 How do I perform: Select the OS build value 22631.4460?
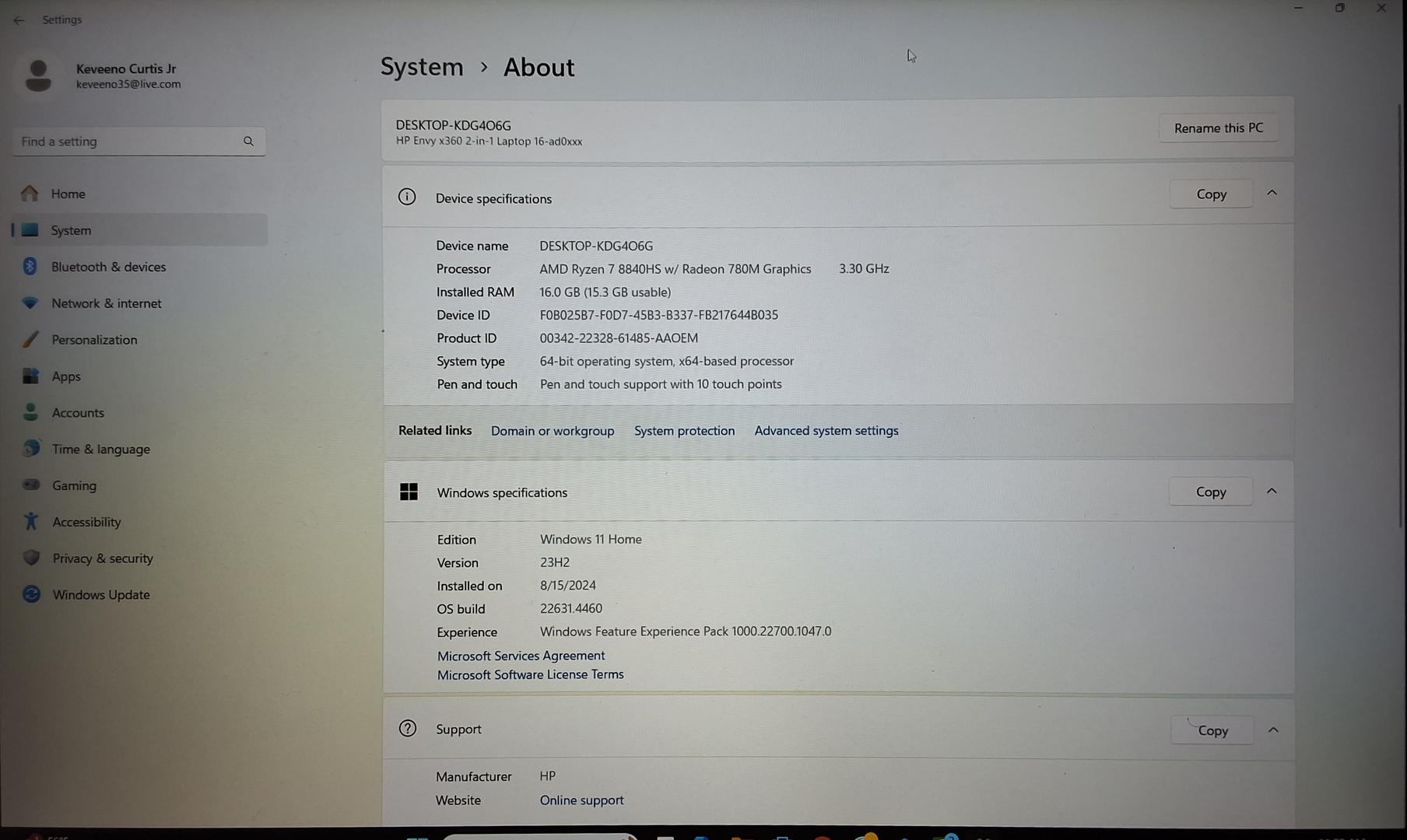point(571,609)
